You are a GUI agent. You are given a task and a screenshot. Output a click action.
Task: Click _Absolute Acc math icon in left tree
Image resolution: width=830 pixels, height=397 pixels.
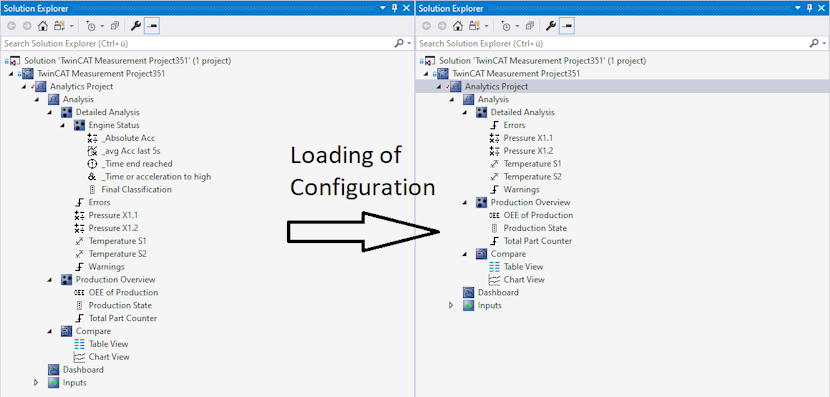point(92,138)
